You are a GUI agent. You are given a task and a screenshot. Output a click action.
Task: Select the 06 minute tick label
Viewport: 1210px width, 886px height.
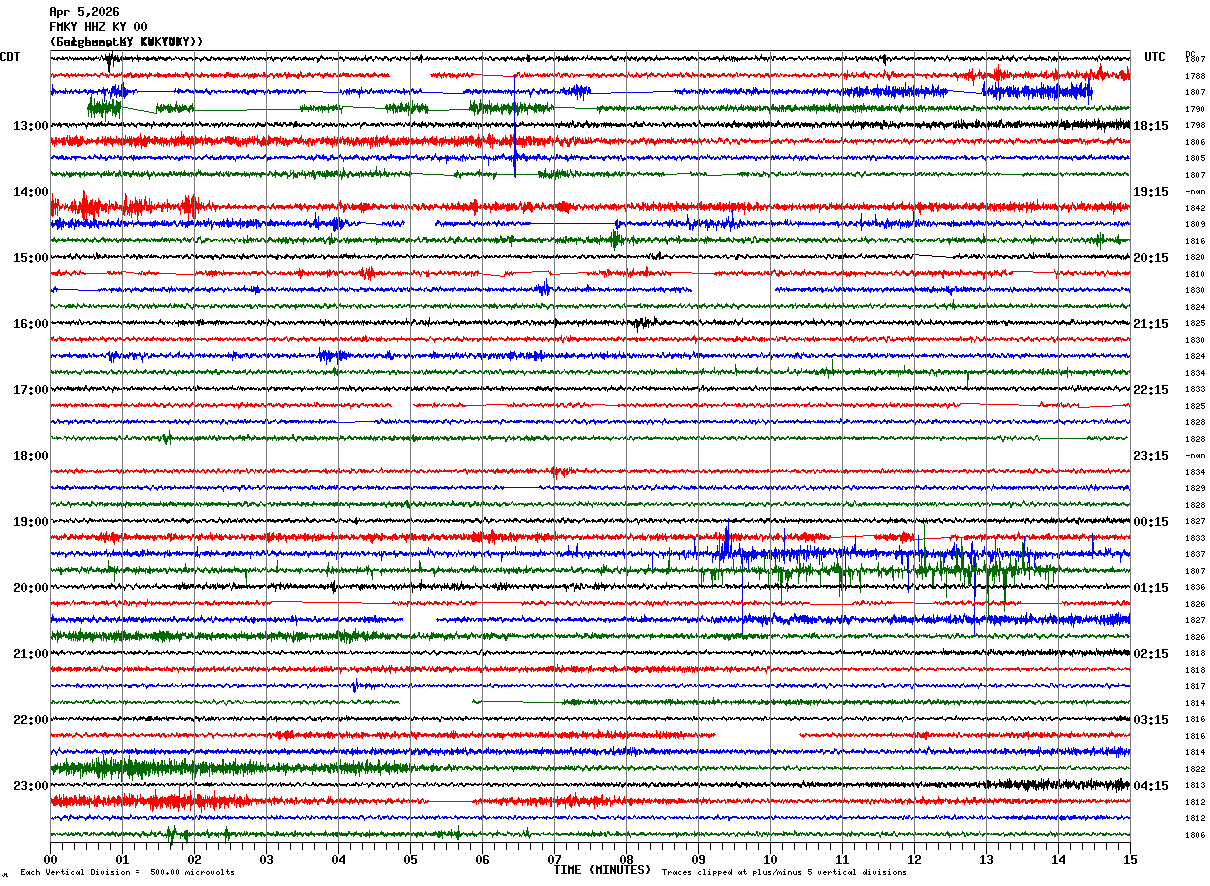click(x=482, y=859)
